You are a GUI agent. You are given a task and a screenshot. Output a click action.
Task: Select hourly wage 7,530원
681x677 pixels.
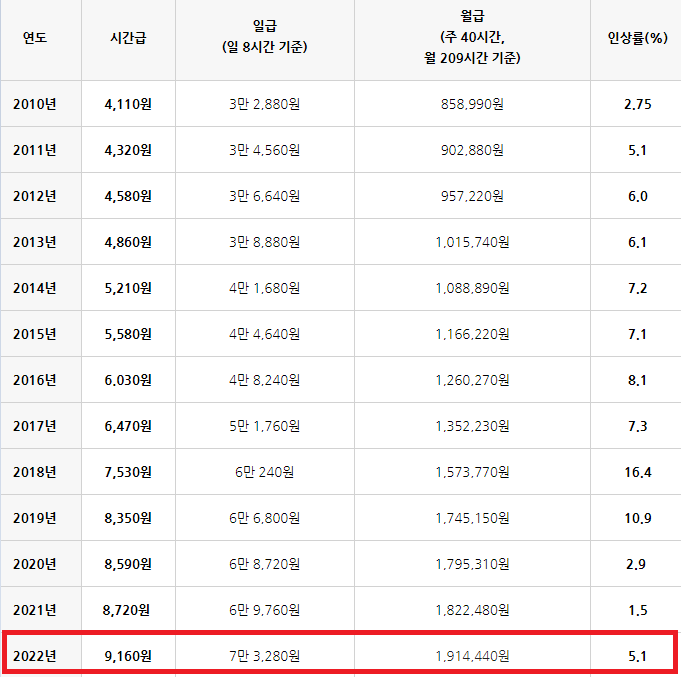point(128,472)
